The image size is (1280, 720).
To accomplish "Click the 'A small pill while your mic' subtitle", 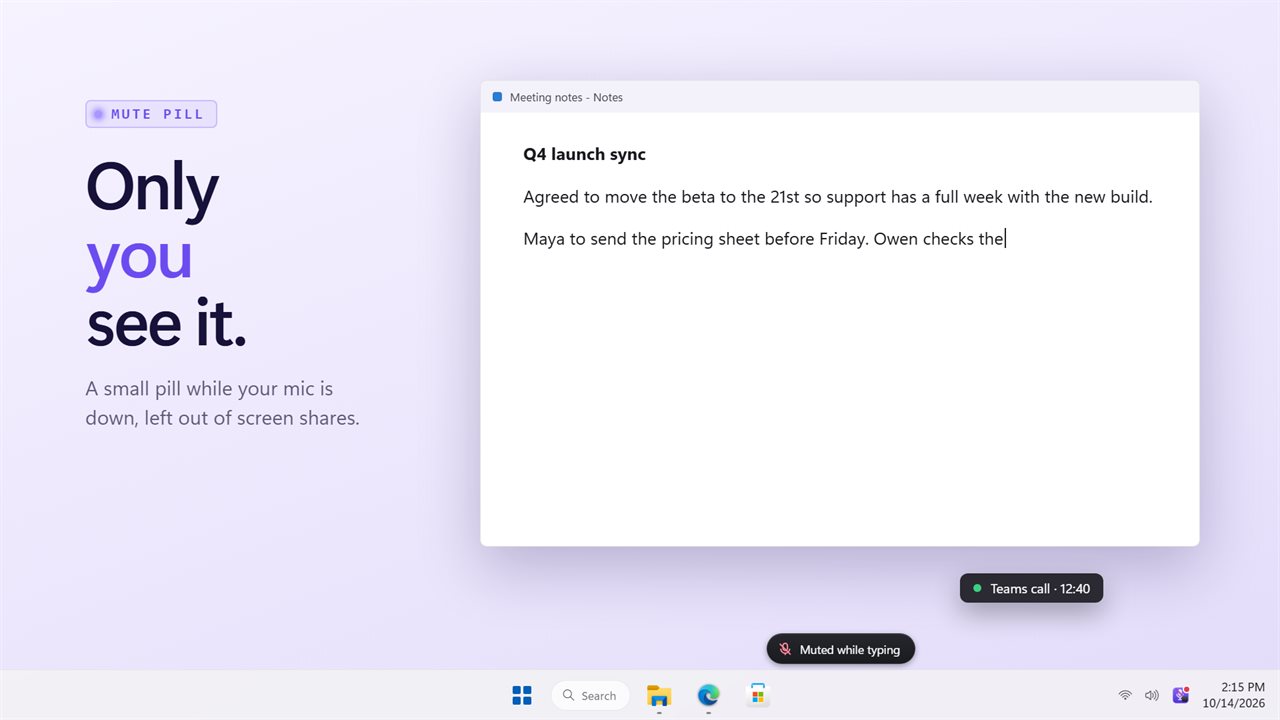I will coord(222,403).
